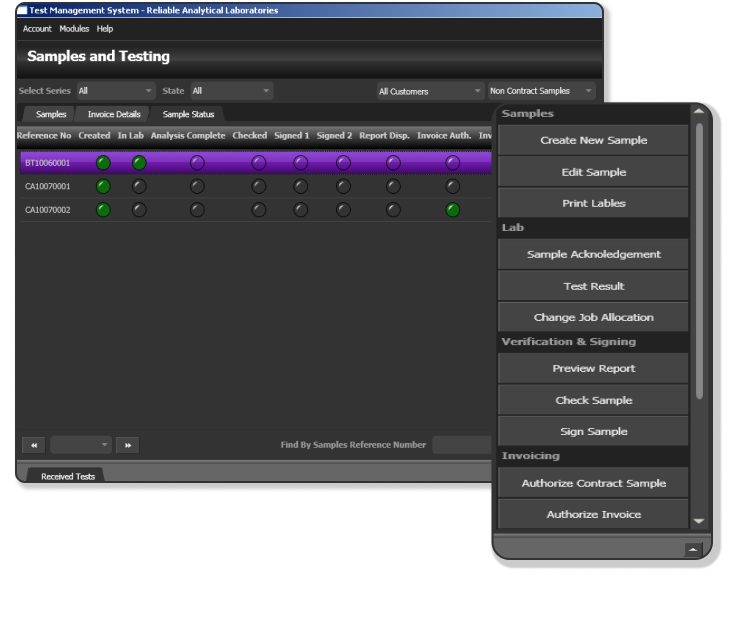Toggle Signed 1 status light for CA10070001
749x621 pixels.
click(x=301, y=186)
